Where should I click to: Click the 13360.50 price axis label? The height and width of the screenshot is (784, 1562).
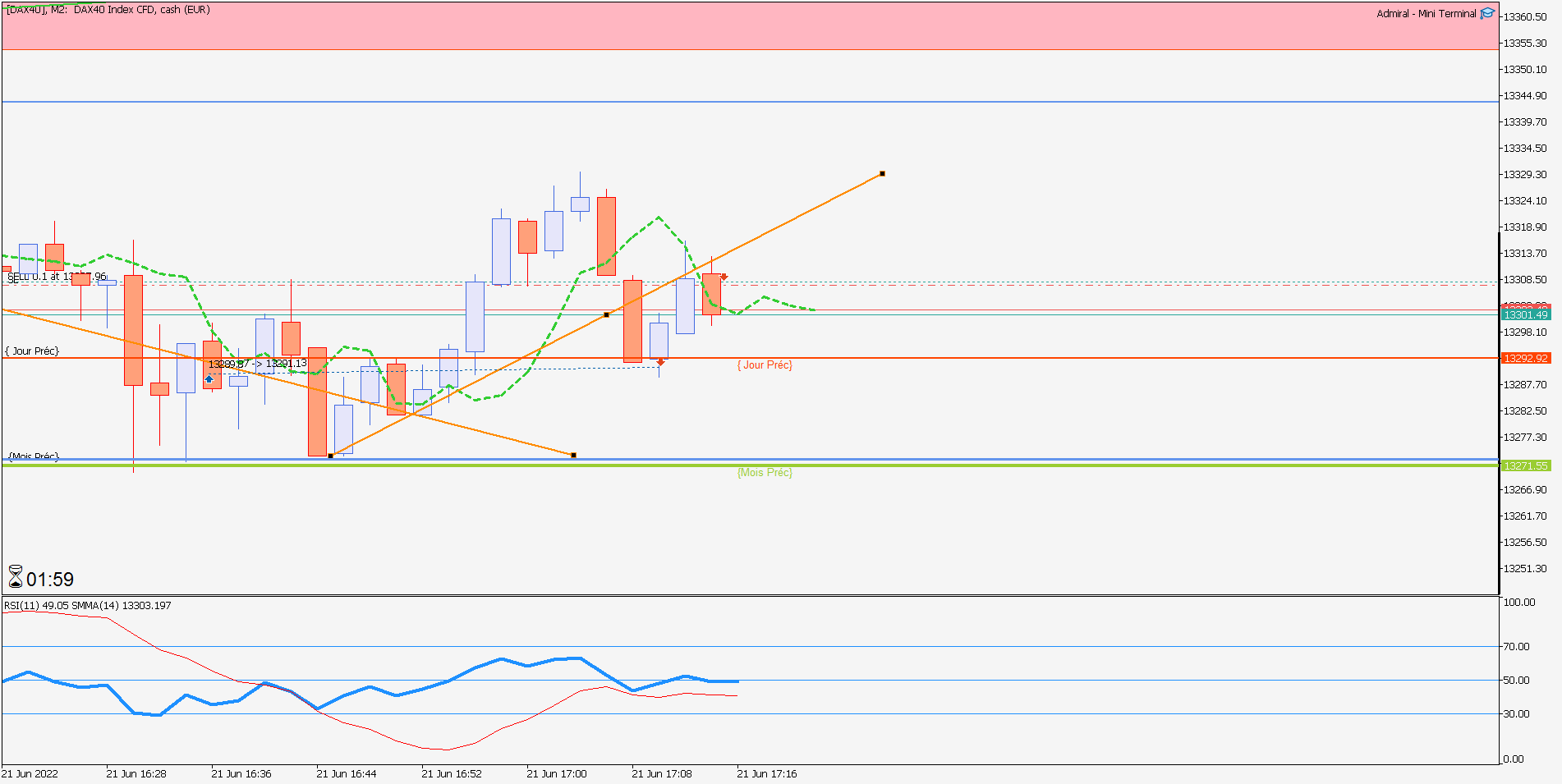[x=1525, y=16]
